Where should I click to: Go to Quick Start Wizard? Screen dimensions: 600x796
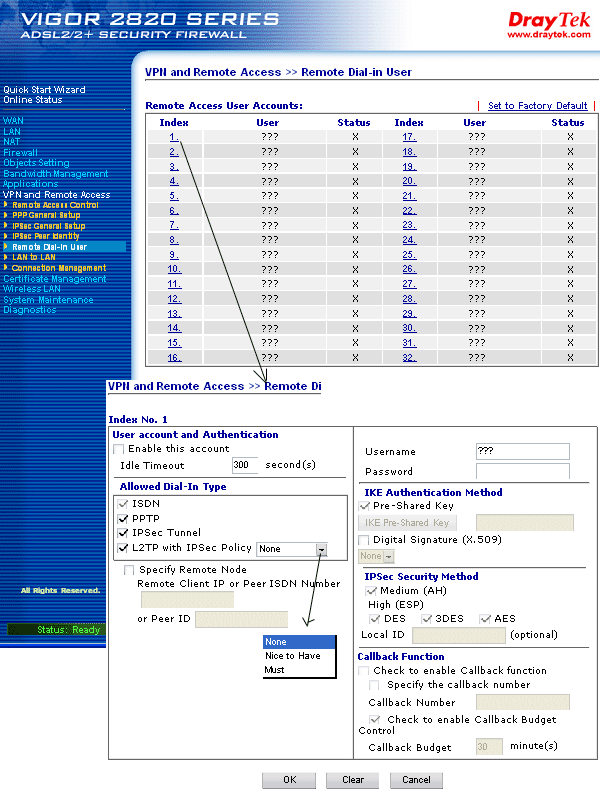pos(44,90)
